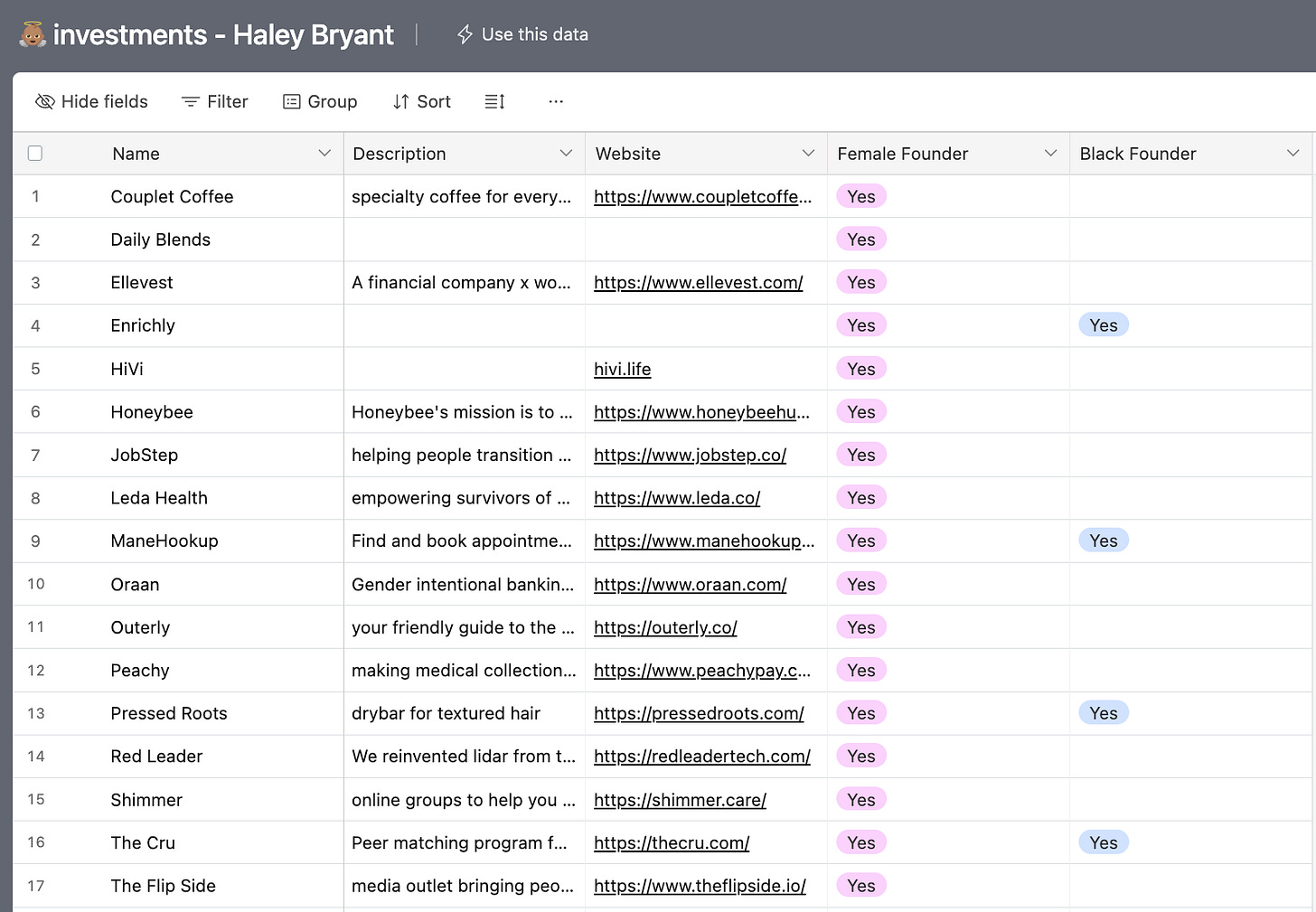
Task: Open the jobstep.co link
Action: tap(690, 455)
